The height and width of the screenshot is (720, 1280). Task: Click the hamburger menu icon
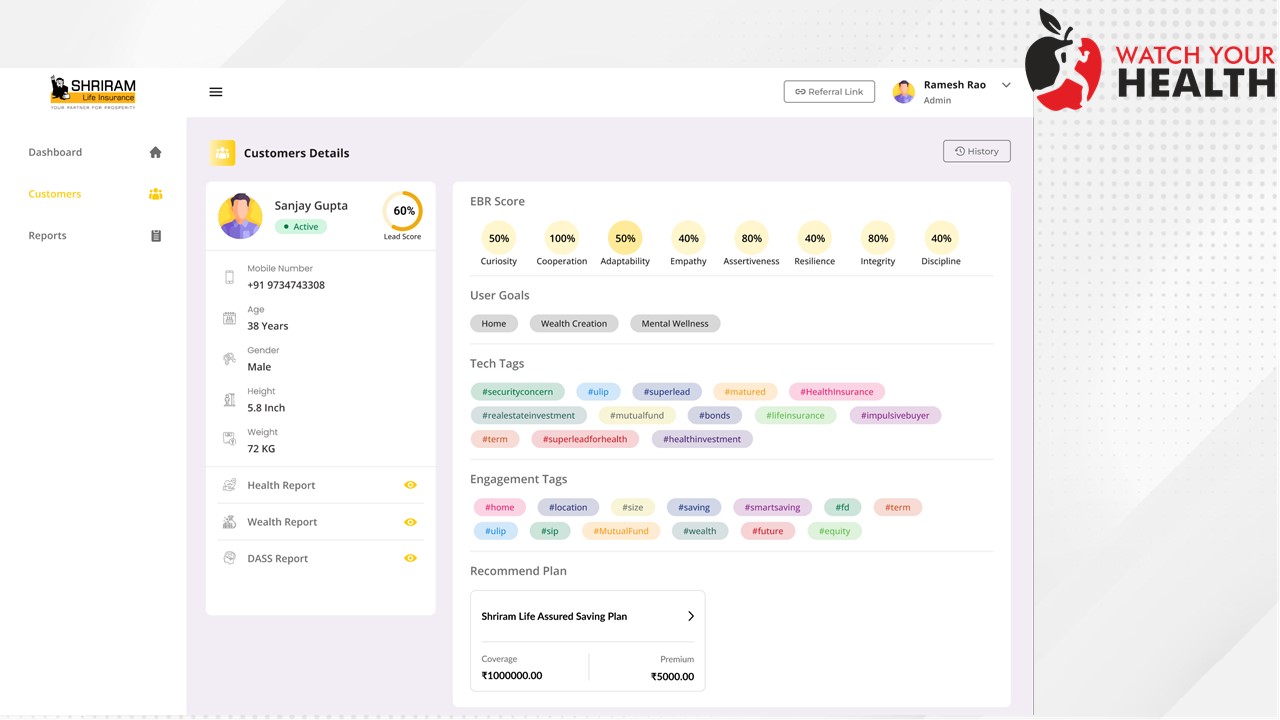215,92
